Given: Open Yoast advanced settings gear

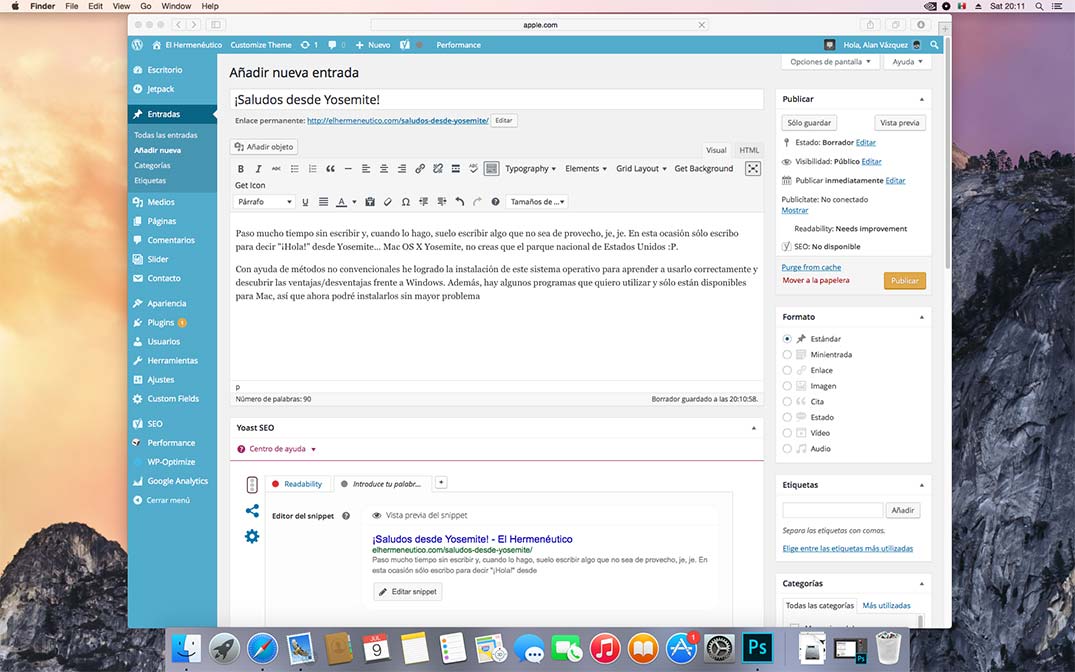Looking at the screenshot, I should click(252, 536).
